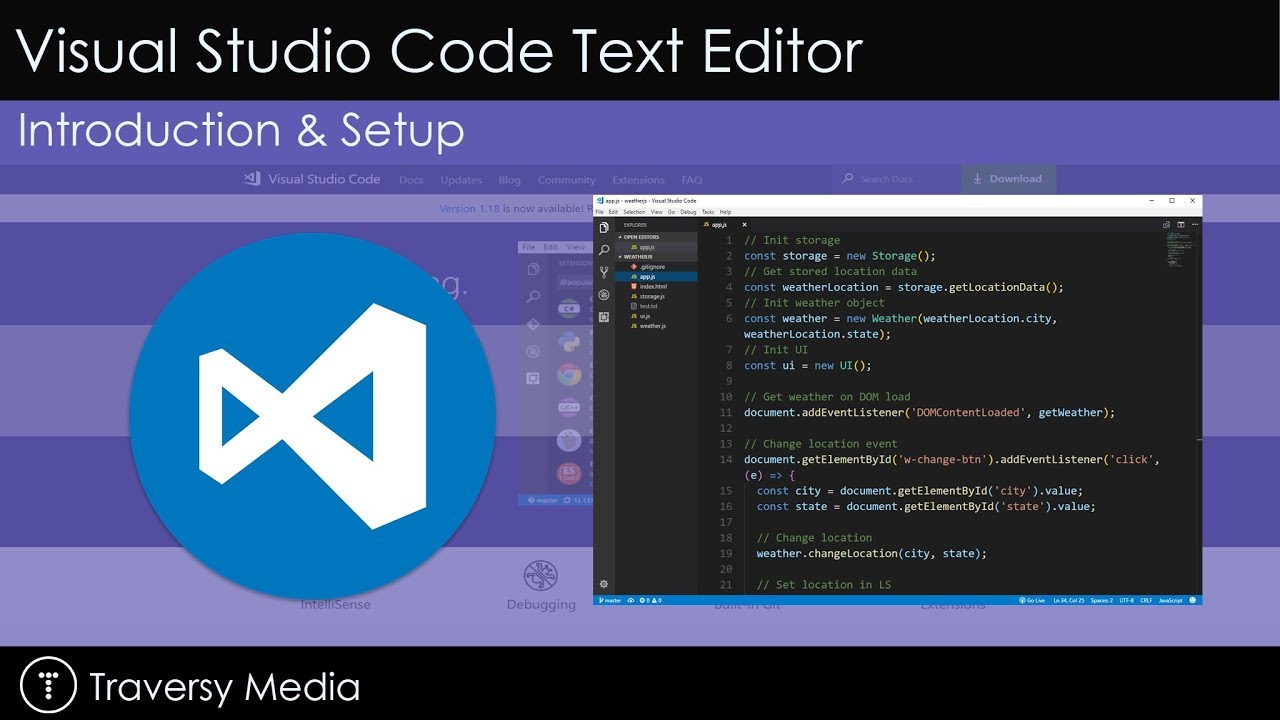Click UTF-8 encoding in status bar
The image size is (1280, 720).
pos(1127,600)
